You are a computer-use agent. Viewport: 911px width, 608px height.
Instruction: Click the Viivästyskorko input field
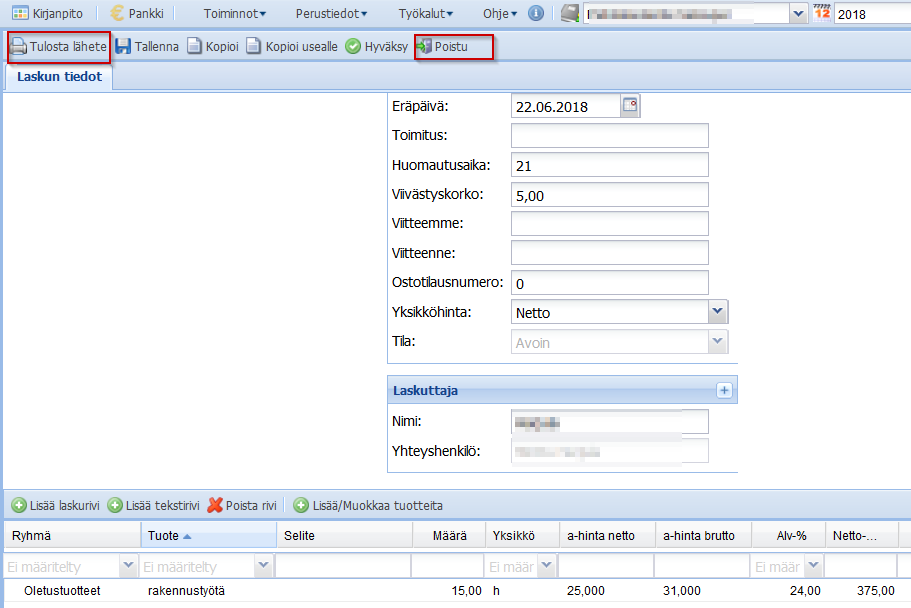[x=609, y=195]
